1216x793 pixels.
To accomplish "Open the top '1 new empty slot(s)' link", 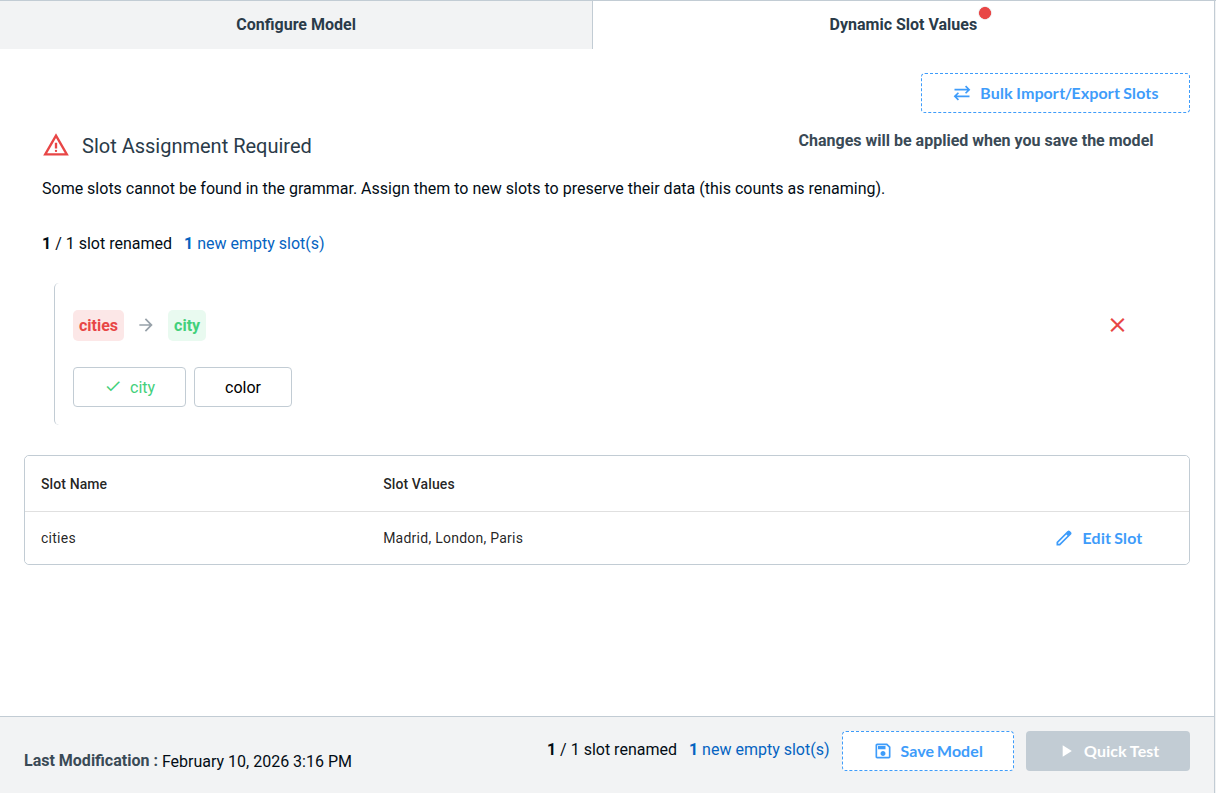I will tap(254, 243).
